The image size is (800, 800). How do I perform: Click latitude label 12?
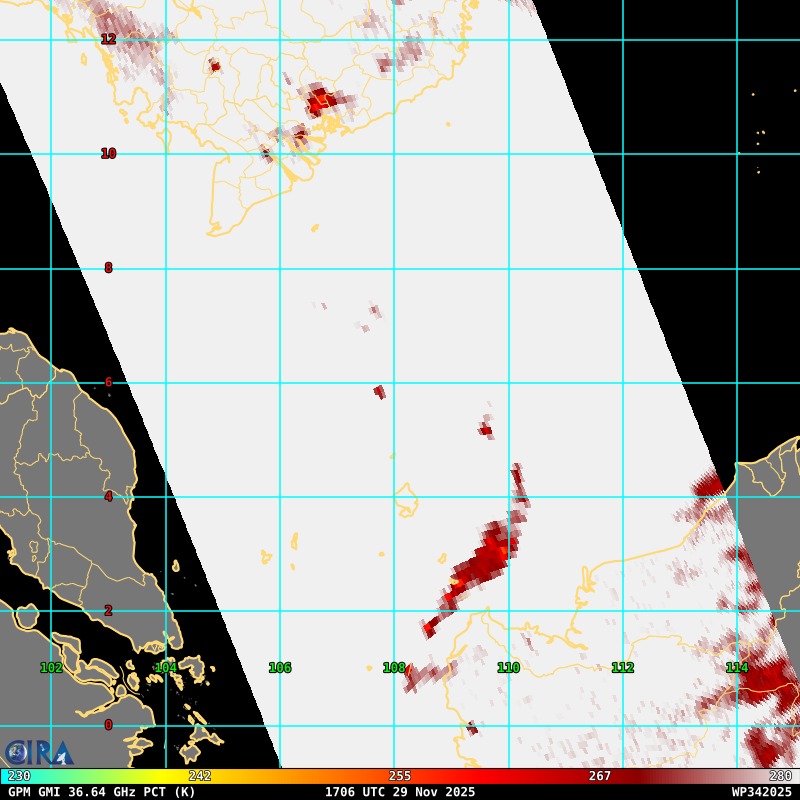(x=108, y=39)
